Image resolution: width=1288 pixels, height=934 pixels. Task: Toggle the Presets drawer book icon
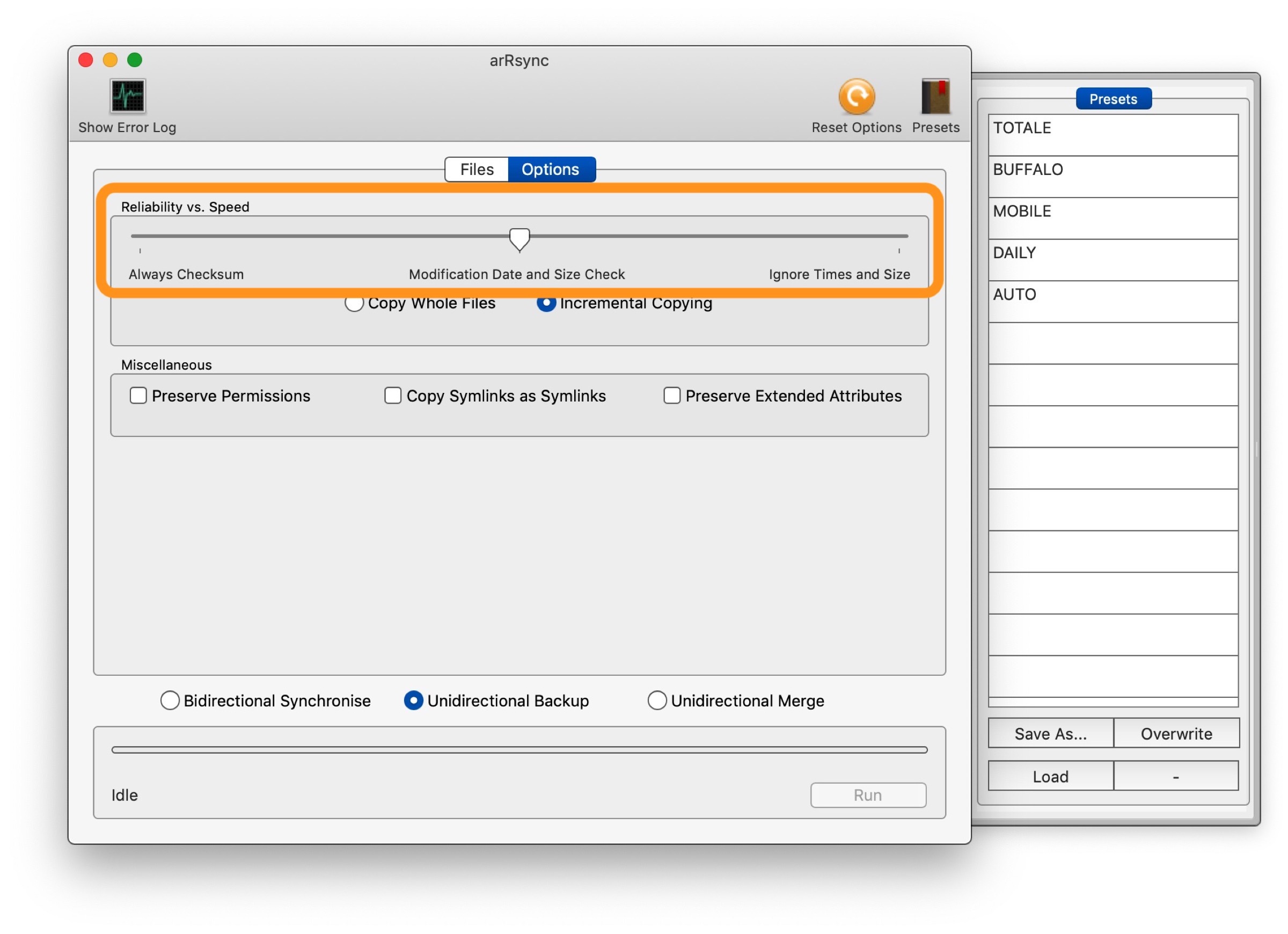point(935,96)
